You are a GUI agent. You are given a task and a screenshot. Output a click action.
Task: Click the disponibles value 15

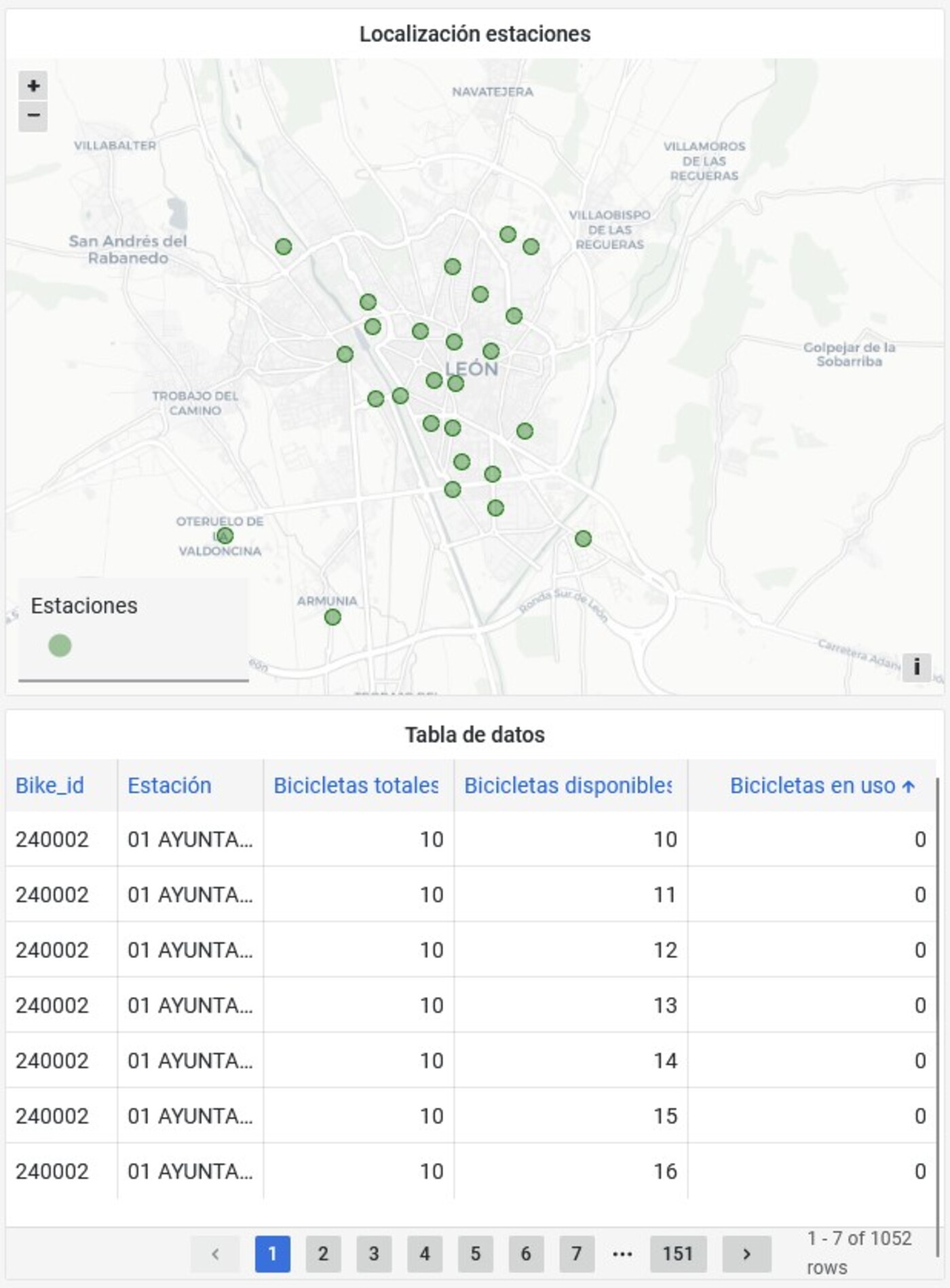[x=665, y=1116]
